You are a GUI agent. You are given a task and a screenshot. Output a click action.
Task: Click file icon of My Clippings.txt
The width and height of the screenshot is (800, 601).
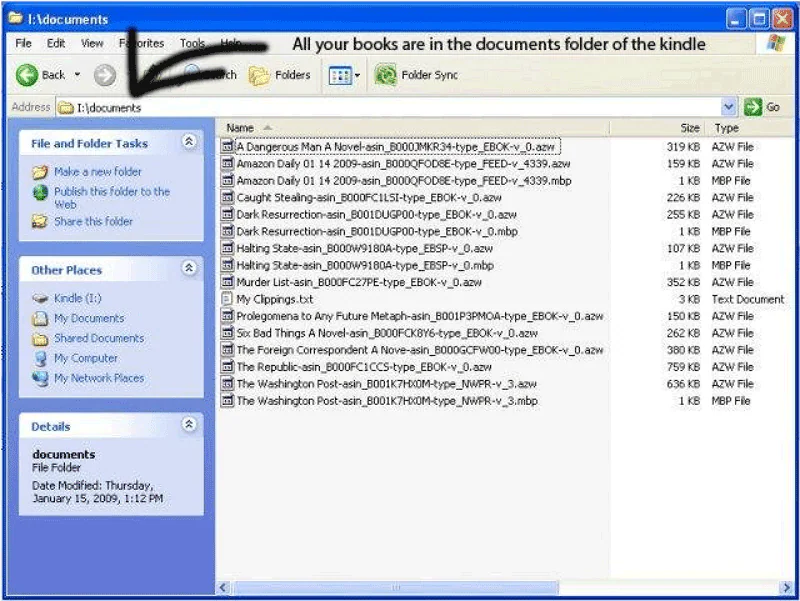227,299
